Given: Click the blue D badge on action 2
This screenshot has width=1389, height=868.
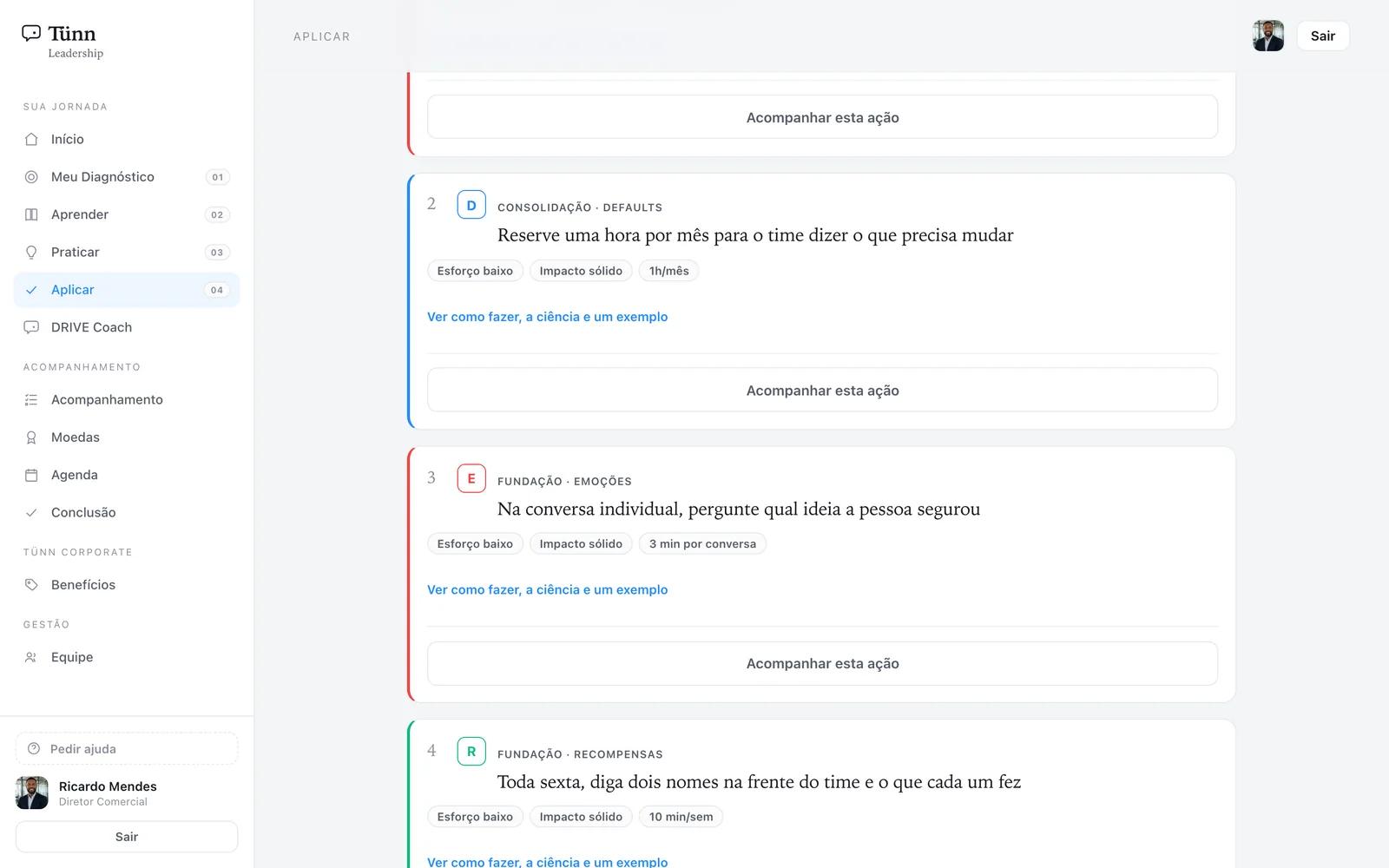Looking at the screenshot, I should tap(471, 206).
